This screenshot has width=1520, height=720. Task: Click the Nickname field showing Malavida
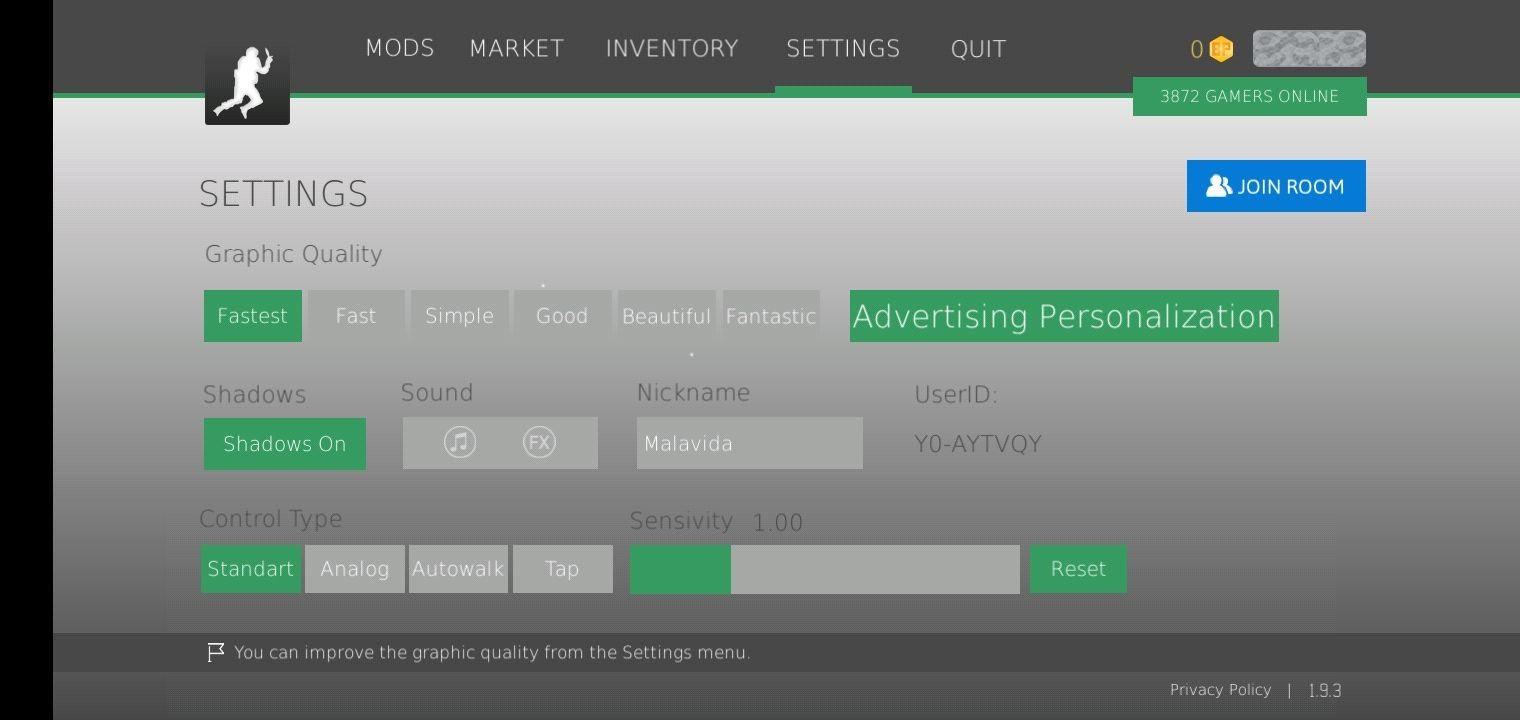click(750, 443)
